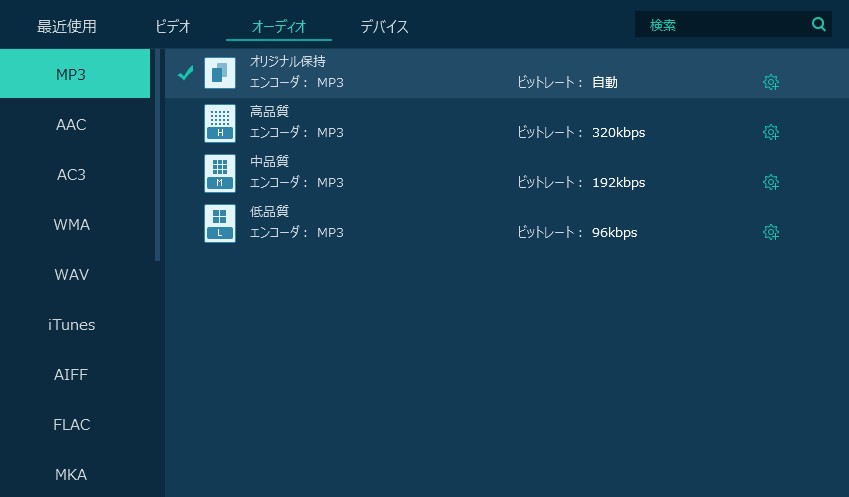The width and height of the screenshot is (849, 497).
Task: Open settings gear for 低品質 96kbps preset
Action: (770, 232)
